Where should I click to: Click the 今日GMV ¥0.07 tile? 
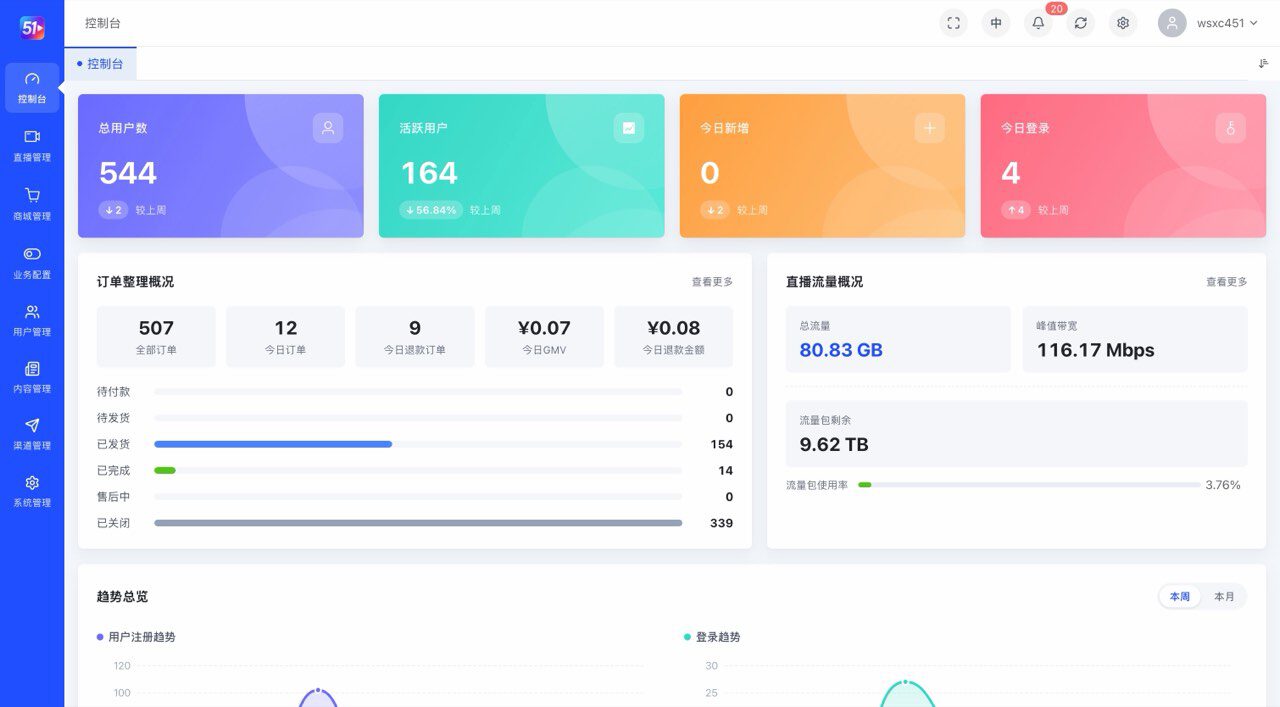545,337
